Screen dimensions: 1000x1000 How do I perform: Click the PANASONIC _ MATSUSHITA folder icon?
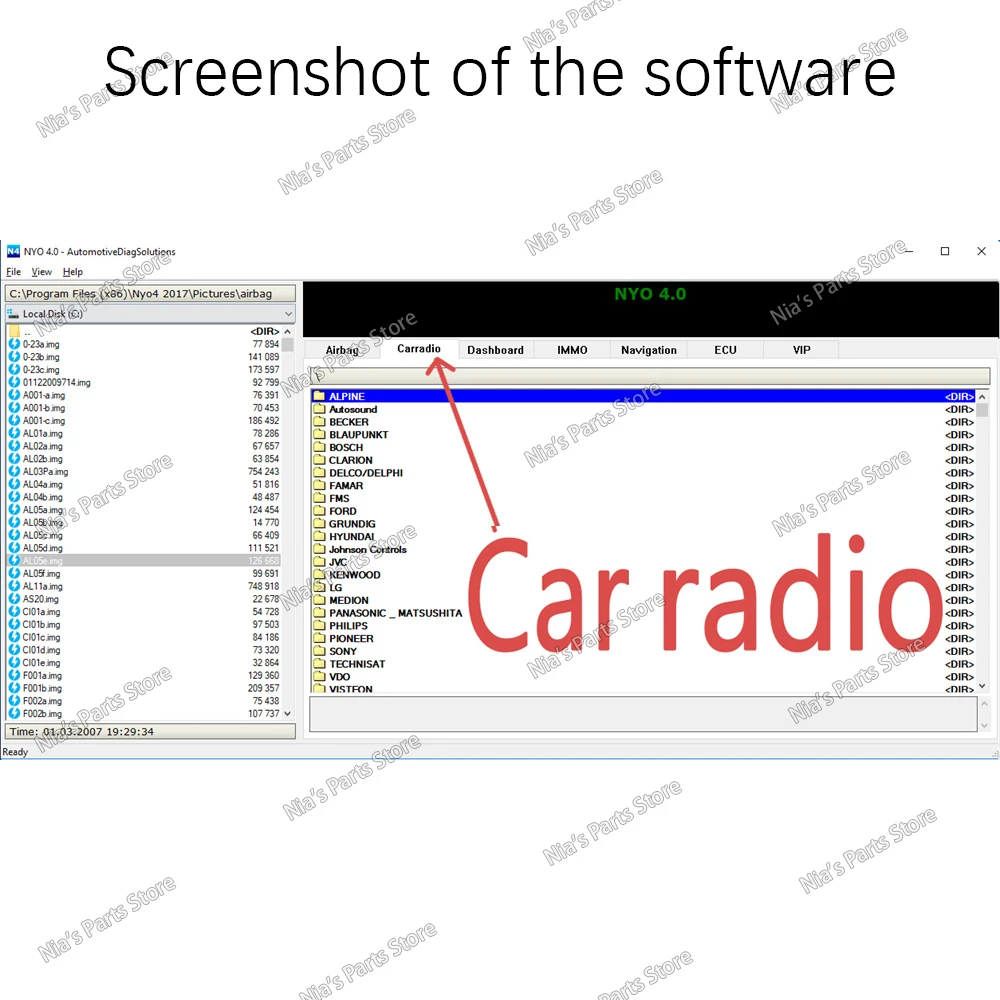[x=320, y=613]
